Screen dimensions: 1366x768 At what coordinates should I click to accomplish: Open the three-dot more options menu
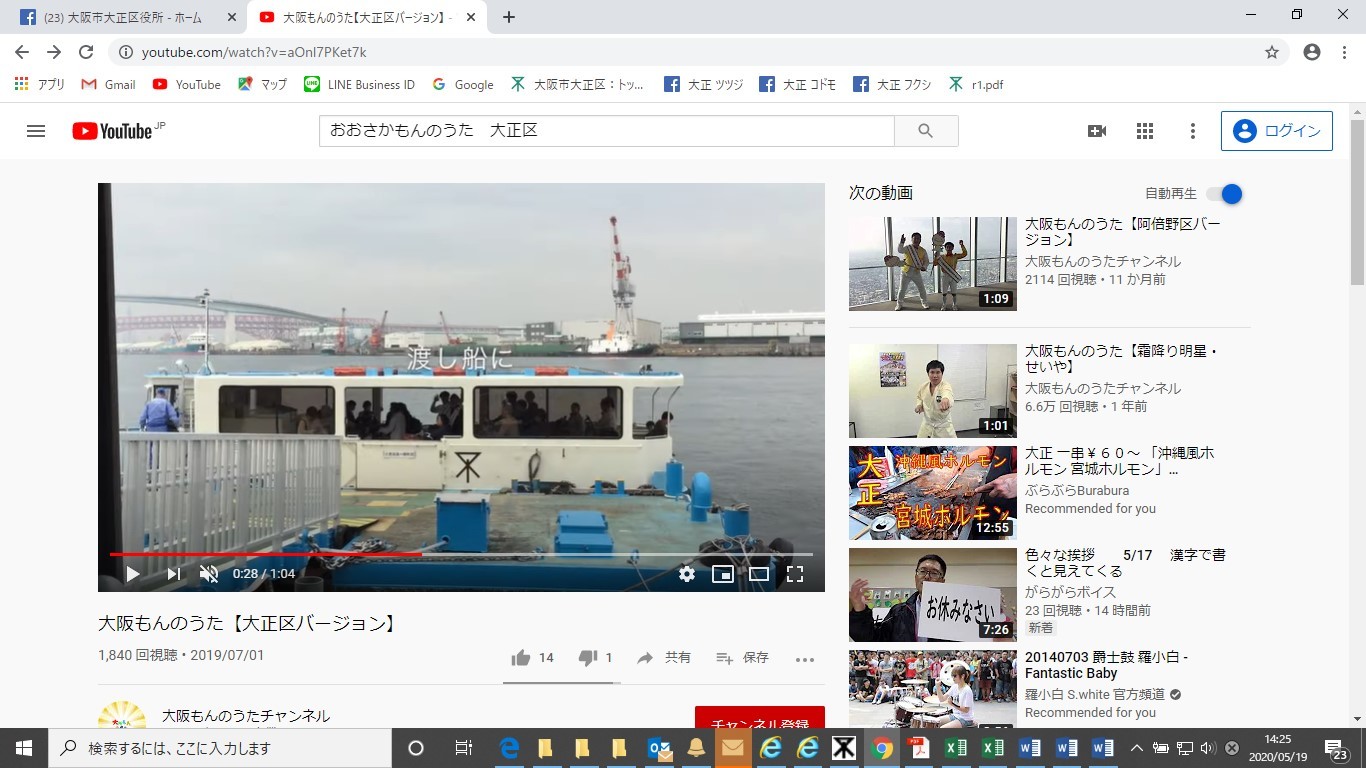1192,131
